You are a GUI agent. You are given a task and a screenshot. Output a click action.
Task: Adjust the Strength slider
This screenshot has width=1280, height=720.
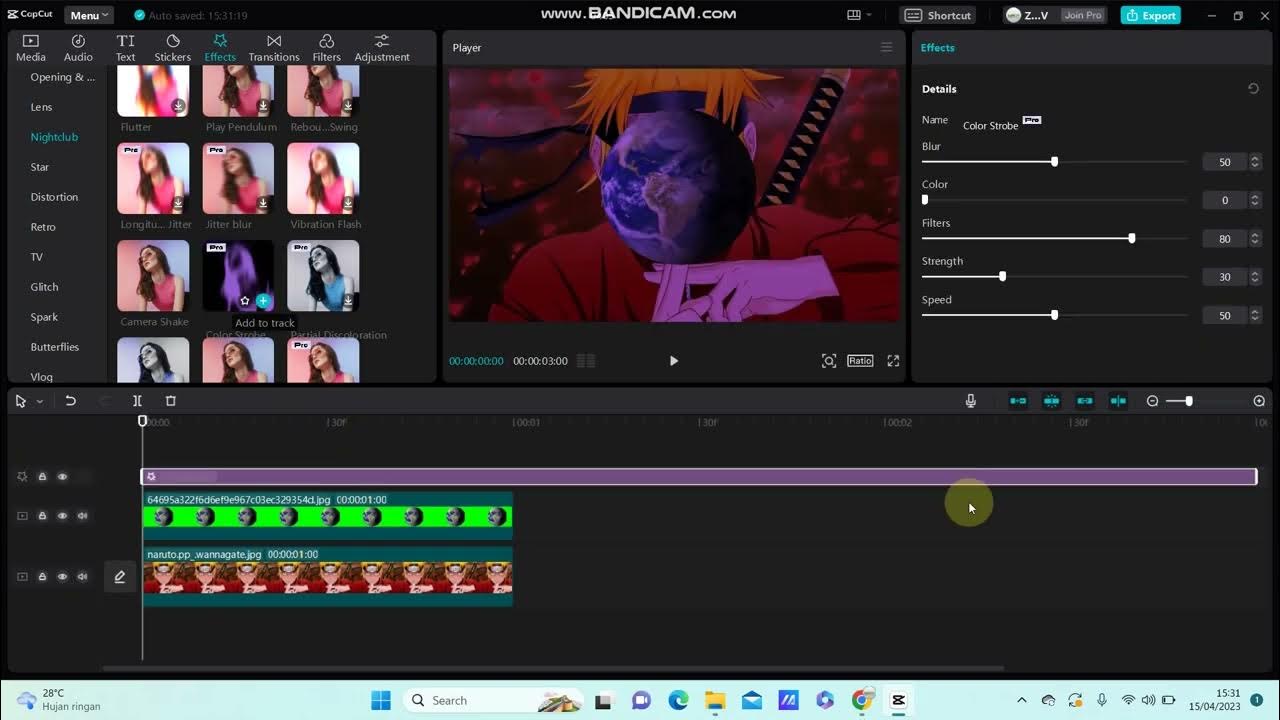[1054, 276]
